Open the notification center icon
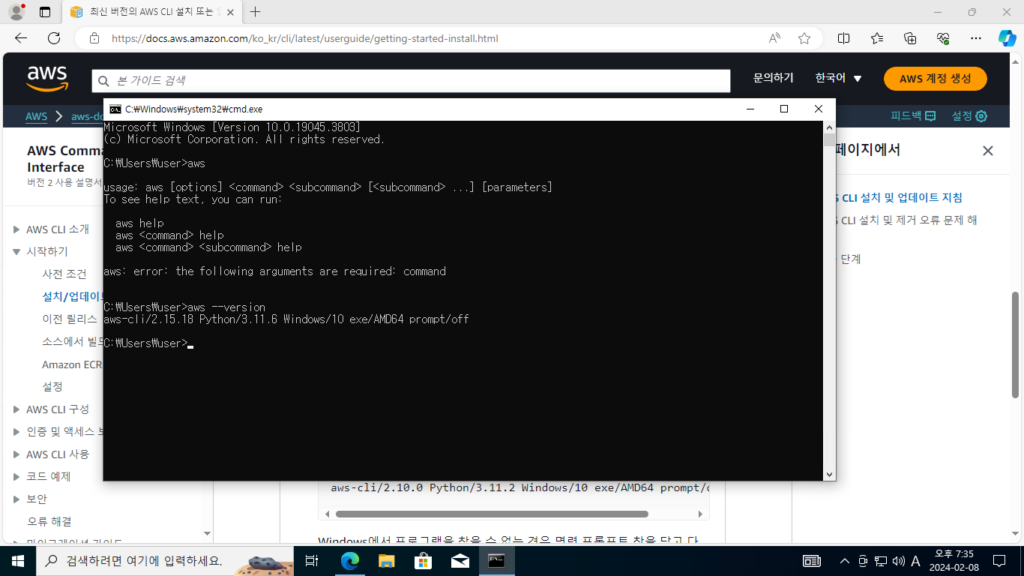The height and width of the screenshot is (576, 1024). [x=999, y=561]
